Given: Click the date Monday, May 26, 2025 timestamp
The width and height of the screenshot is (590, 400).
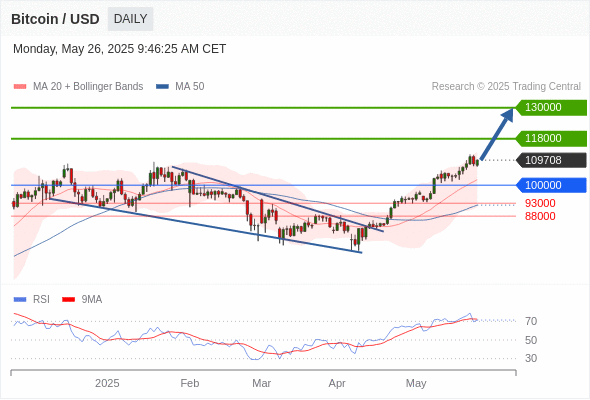Looking at the screenshot, I should click(x=120, y=49).
